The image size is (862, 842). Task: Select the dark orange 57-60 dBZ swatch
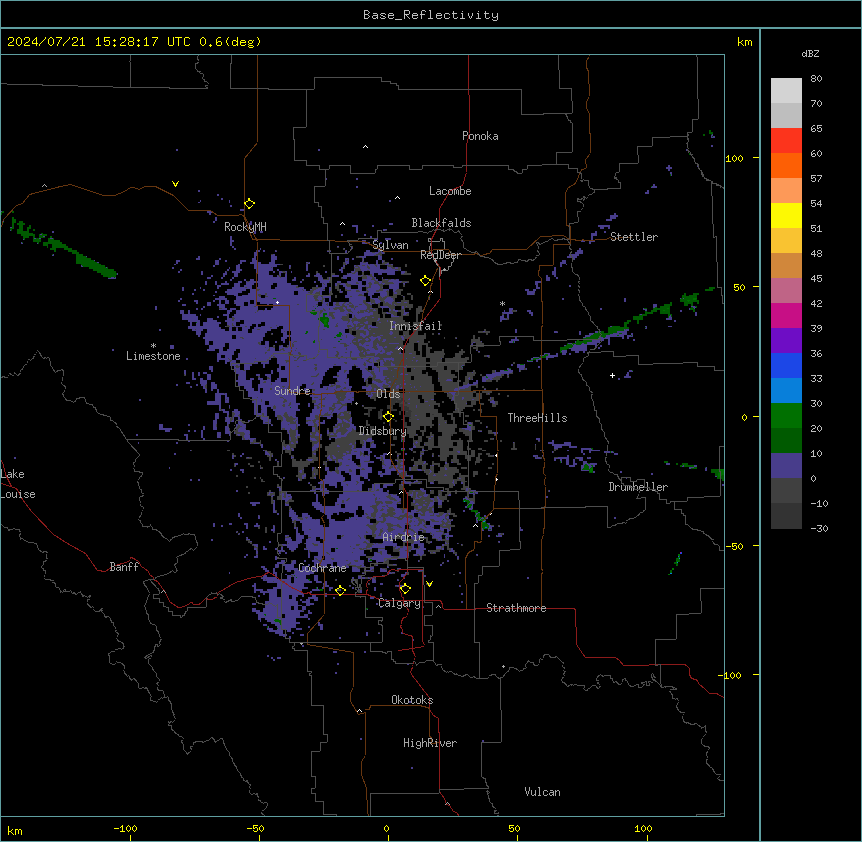pos(786,165)
